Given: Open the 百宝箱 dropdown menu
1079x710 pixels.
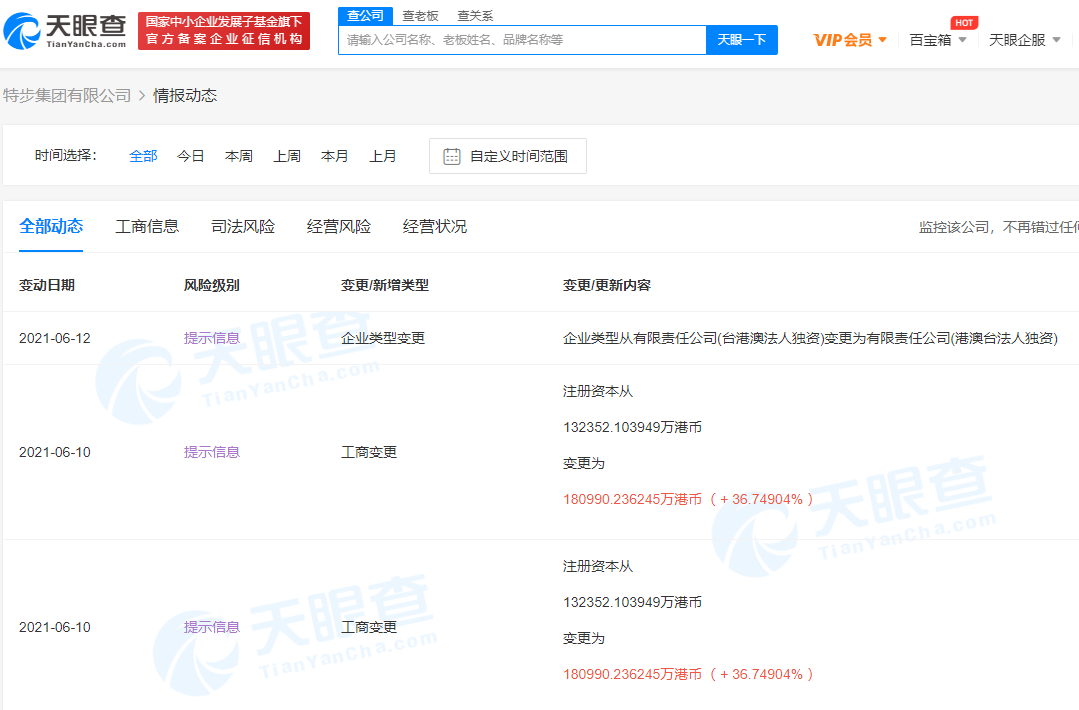Looking at the screenshot, I should click(938, 40).
